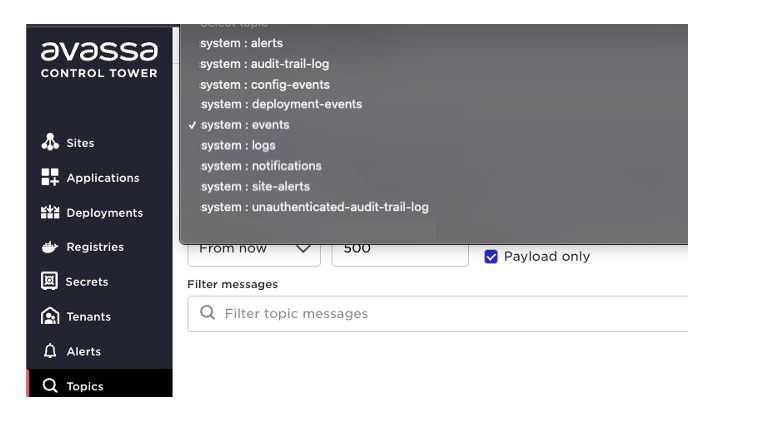Open the Alerts bell icon

(50, 351)
